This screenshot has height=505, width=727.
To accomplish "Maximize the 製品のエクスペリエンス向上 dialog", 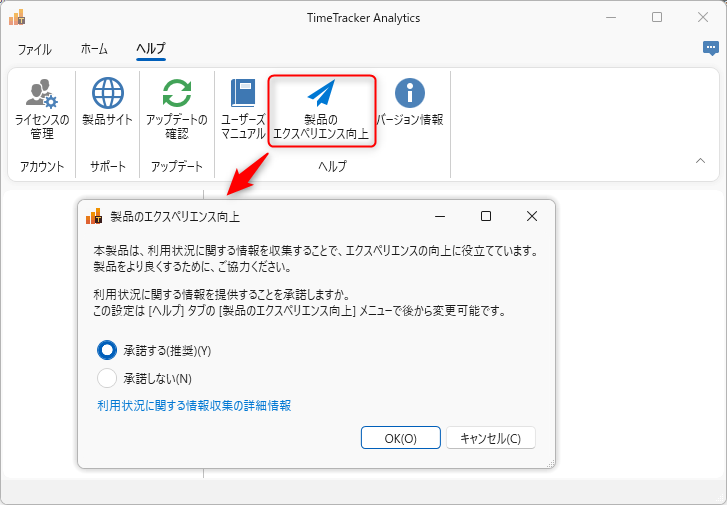I will pyautogui.click(x=486, y=216).
